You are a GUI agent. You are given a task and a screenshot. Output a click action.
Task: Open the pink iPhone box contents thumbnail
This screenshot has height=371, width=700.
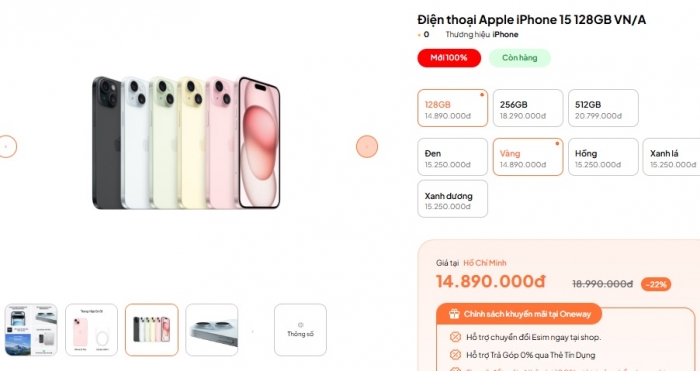pos(92,330)
